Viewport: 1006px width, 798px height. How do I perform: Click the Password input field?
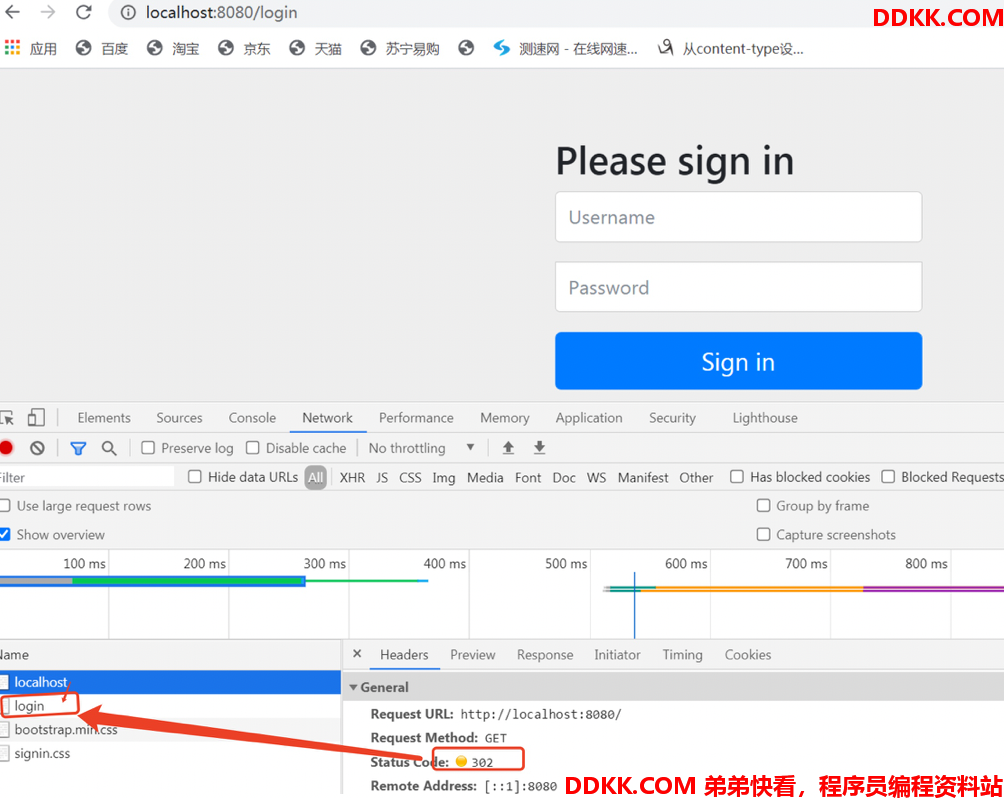(738, 287)
